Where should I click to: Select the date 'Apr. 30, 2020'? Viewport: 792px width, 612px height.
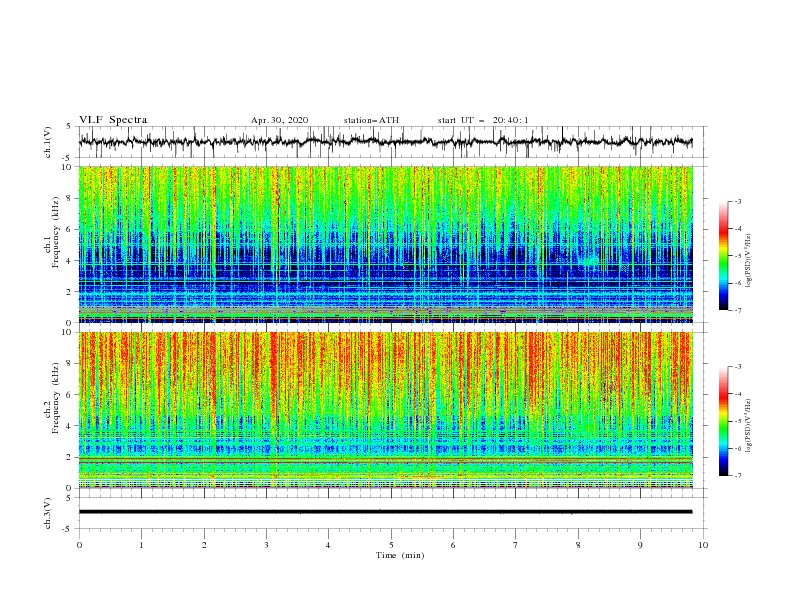279,120
